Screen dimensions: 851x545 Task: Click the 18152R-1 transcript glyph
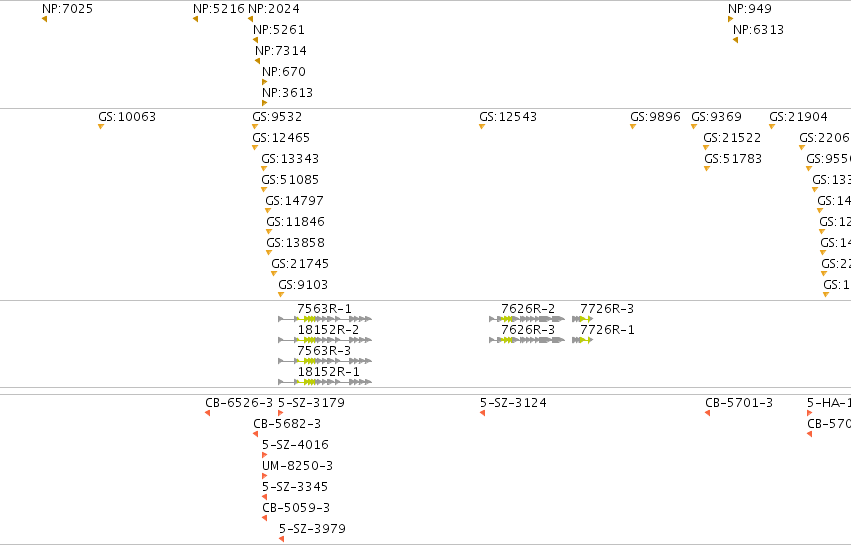tap(325, 382)
